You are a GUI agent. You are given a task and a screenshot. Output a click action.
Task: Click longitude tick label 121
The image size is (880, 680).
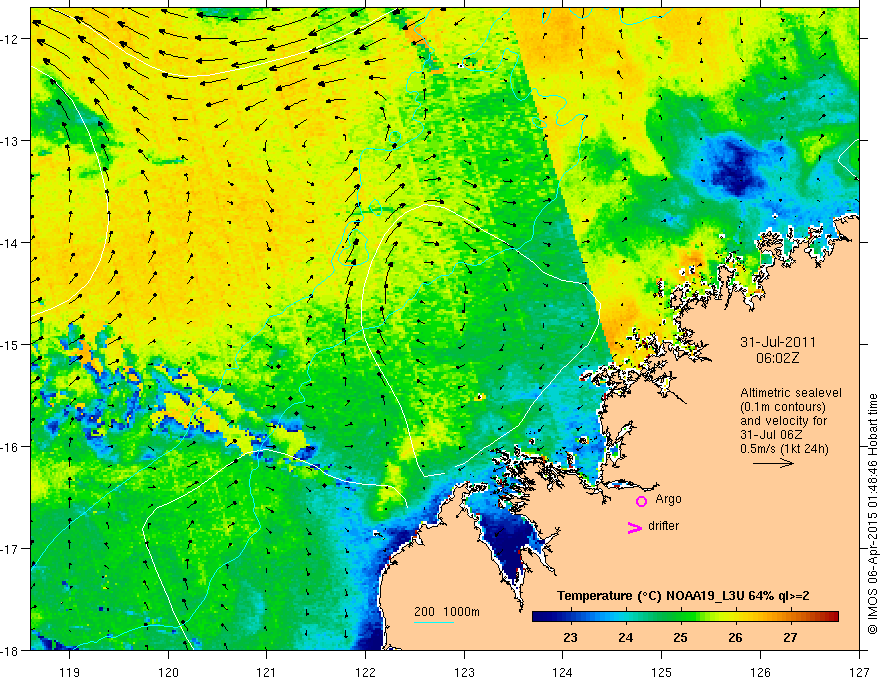click(267, 672)
